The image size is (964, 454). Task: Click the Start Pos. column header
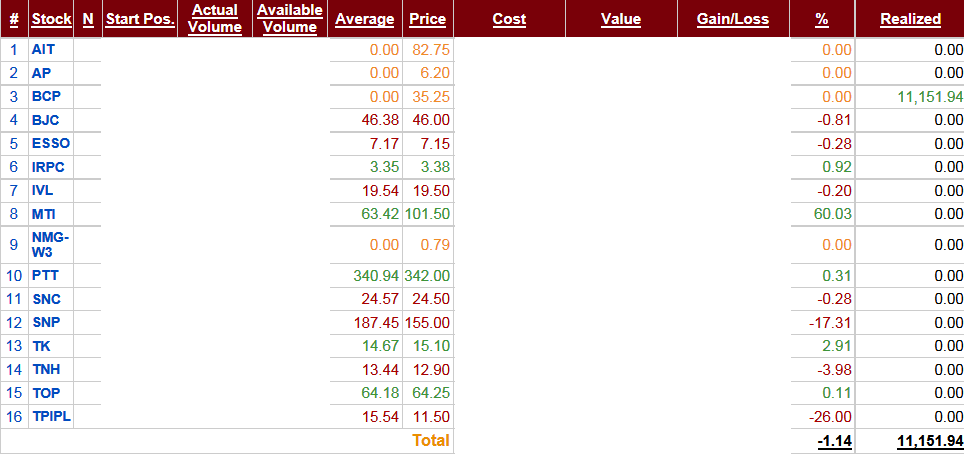[x=139, y=19]
